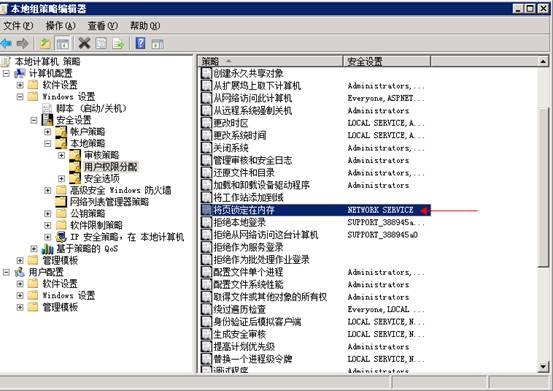Open the 查看(V) menu
Screen dimensions: 553x391
coord(103,26)
